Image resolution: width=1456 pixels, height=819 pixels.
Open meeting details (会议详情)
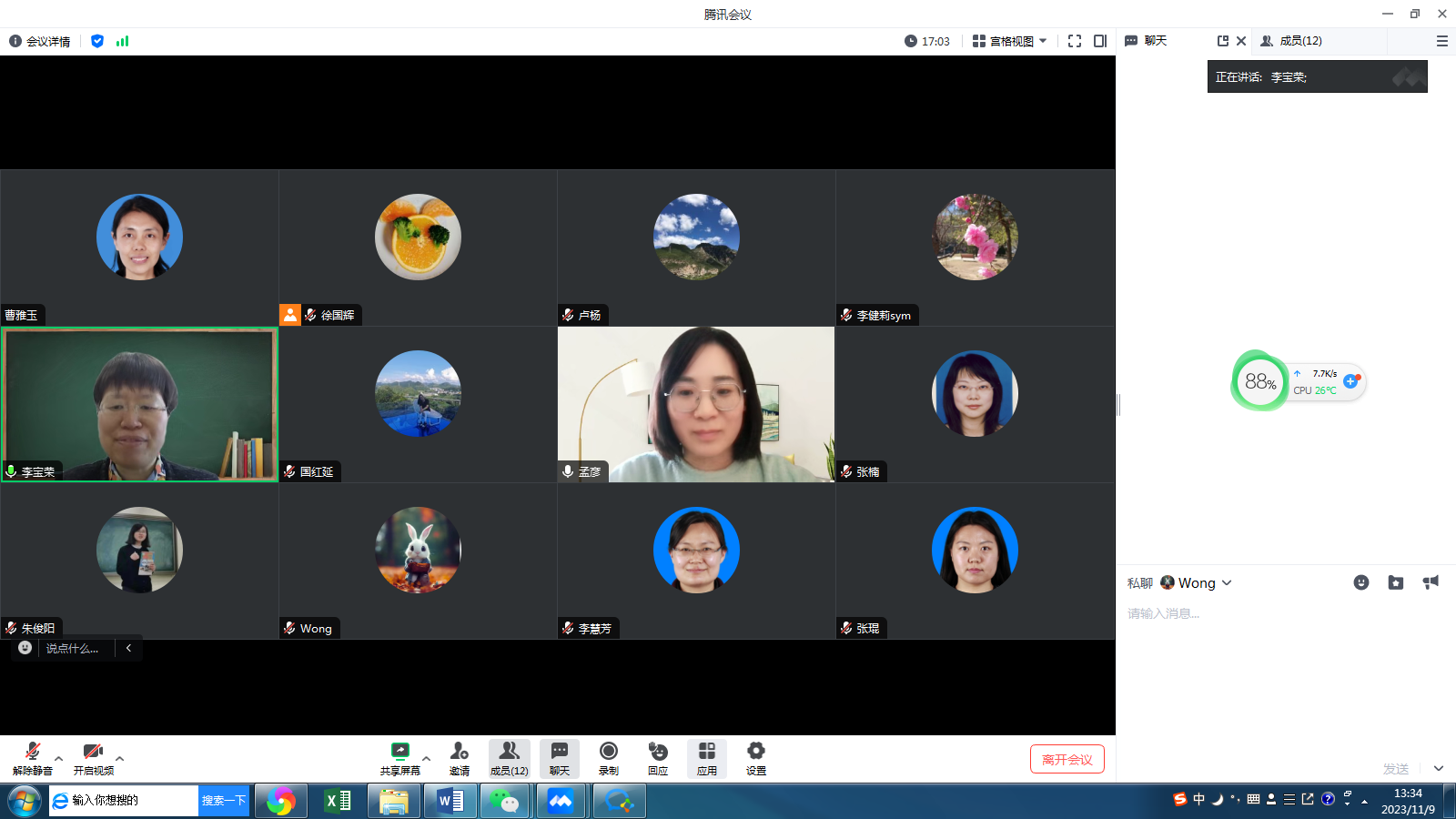(x=40, y=41)
